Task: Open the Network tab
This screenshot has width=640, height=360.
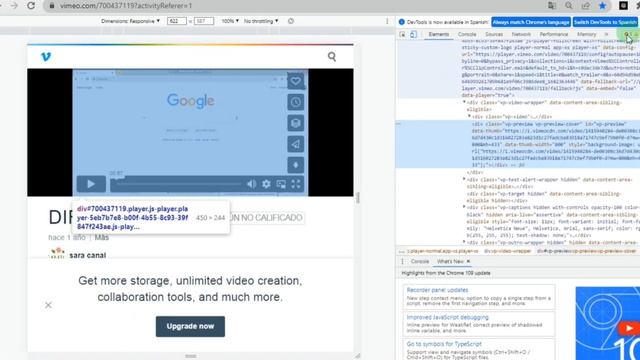Action: [521, 34]
